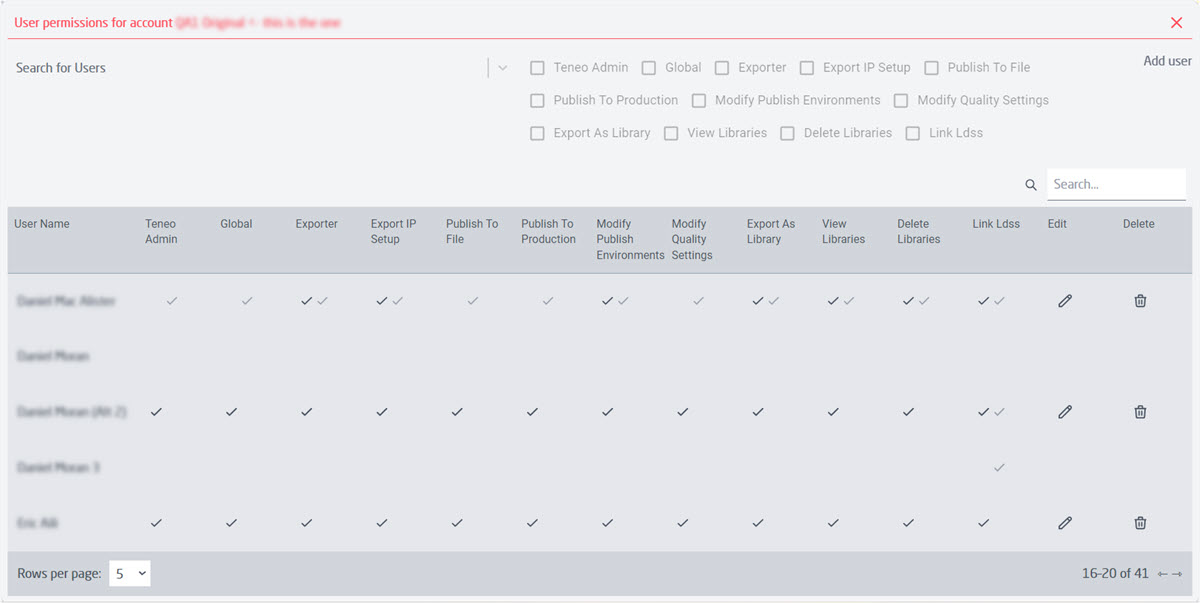Toggle the Export IP Setup checkbox
The height and width of the screenshot is (603, 1200).
pos(807,68)
